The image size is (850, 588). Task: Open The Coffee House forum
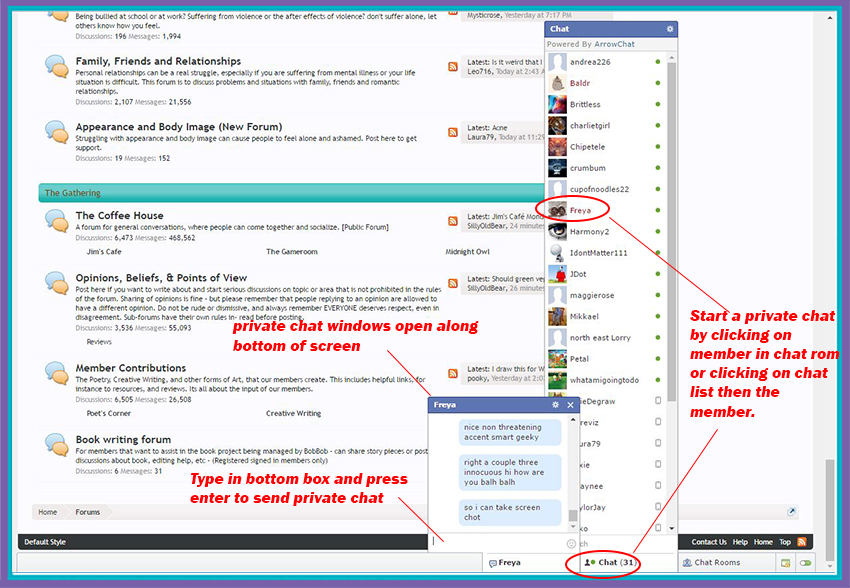120,215
